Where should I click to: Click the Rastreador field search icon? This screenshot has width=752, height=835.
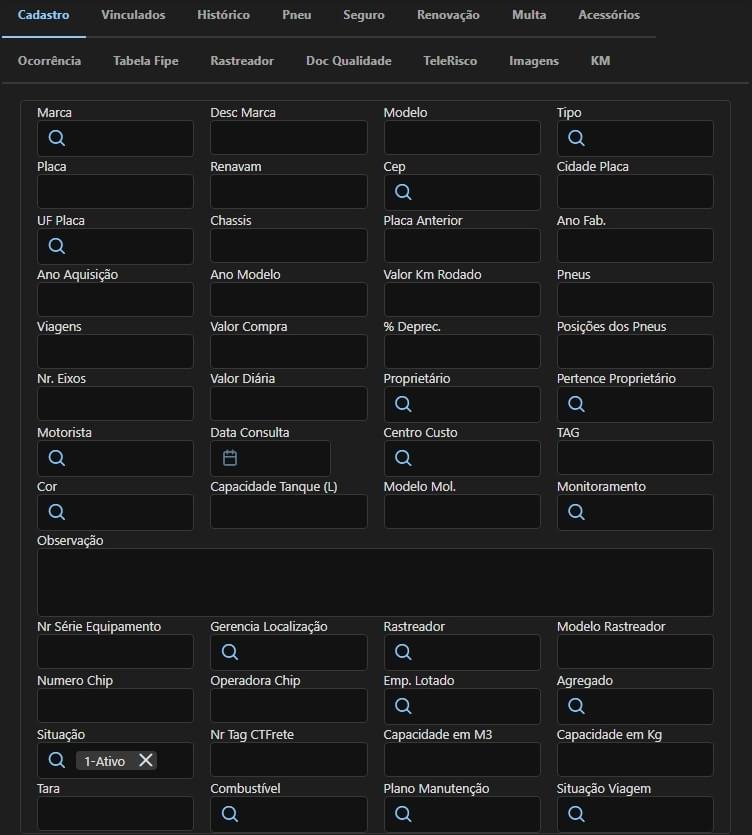point(403,652)
